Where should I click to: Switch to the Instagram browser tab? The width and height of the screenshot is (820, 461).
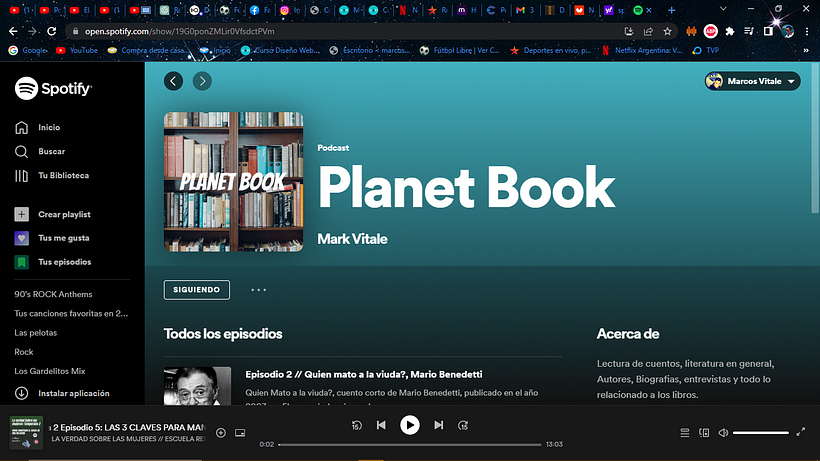pyautogui.click(x=291, y=10)
